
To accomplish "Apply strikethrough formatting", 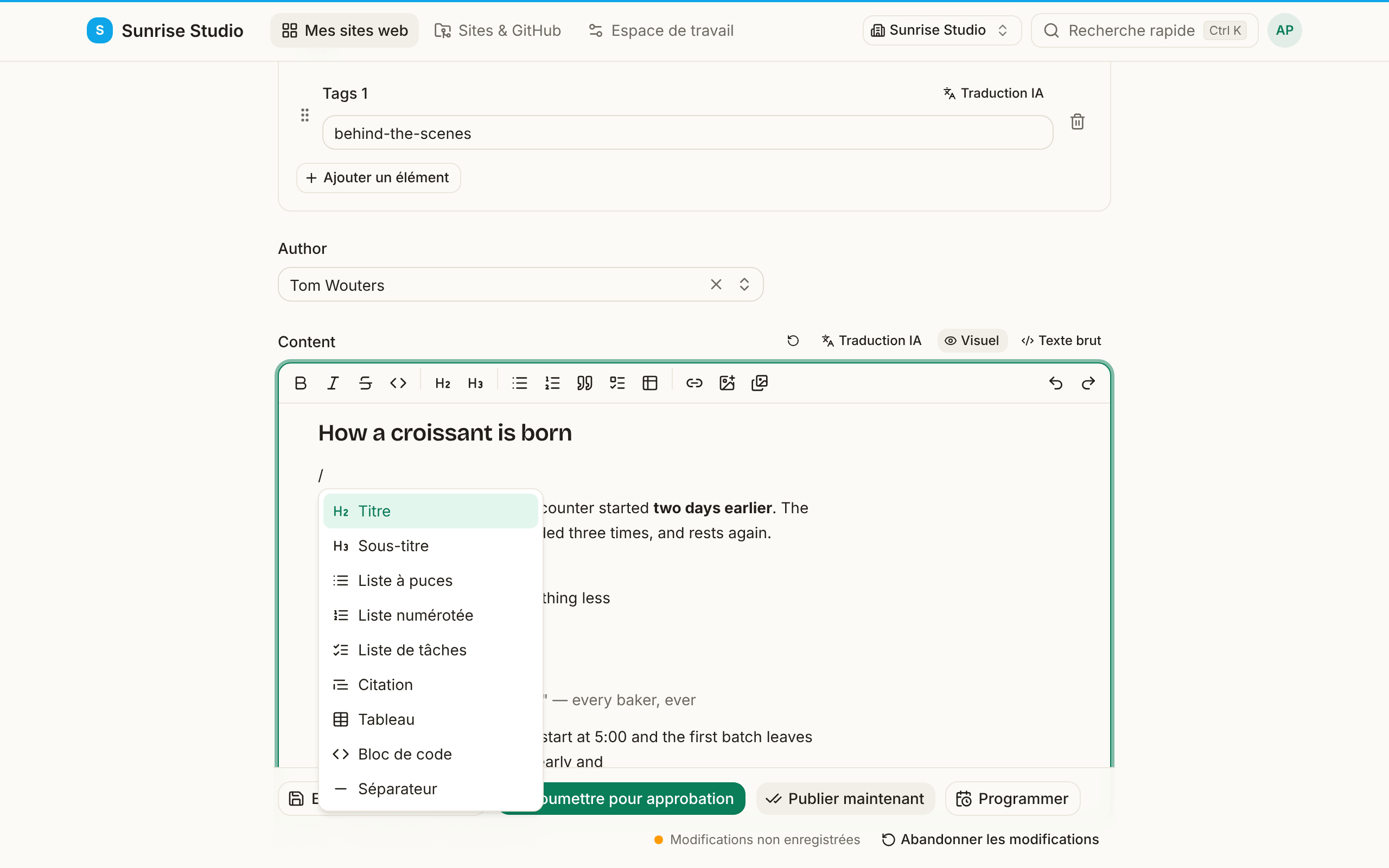I will 366,383.
